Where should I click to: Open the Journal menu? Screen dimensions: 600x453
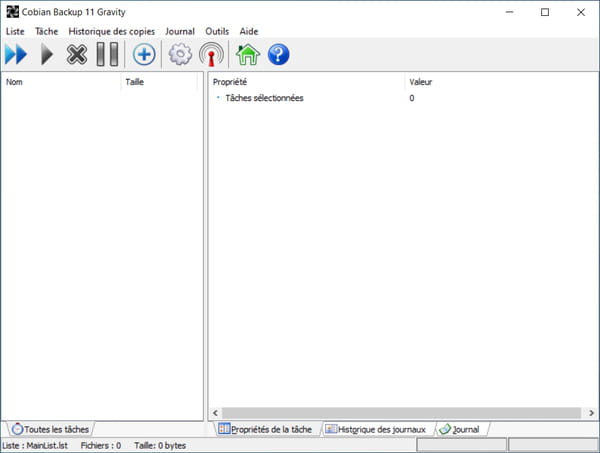180,31
